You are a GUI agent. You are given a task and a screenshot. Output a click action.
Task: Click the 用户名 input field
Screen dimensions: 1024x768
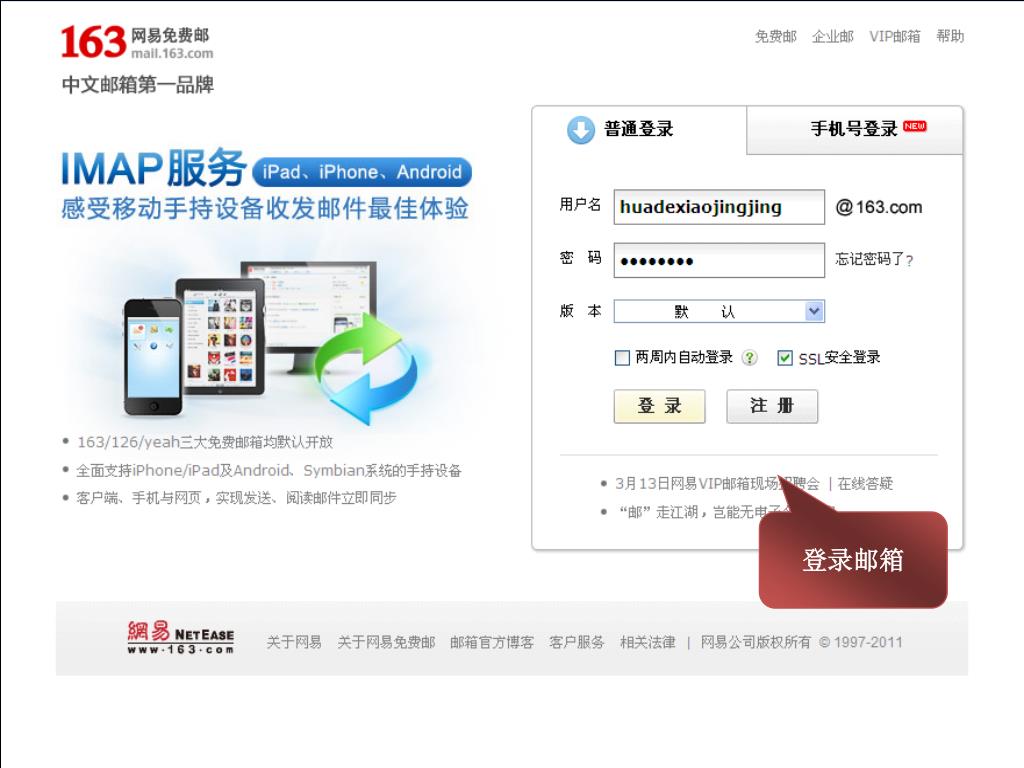719,207
